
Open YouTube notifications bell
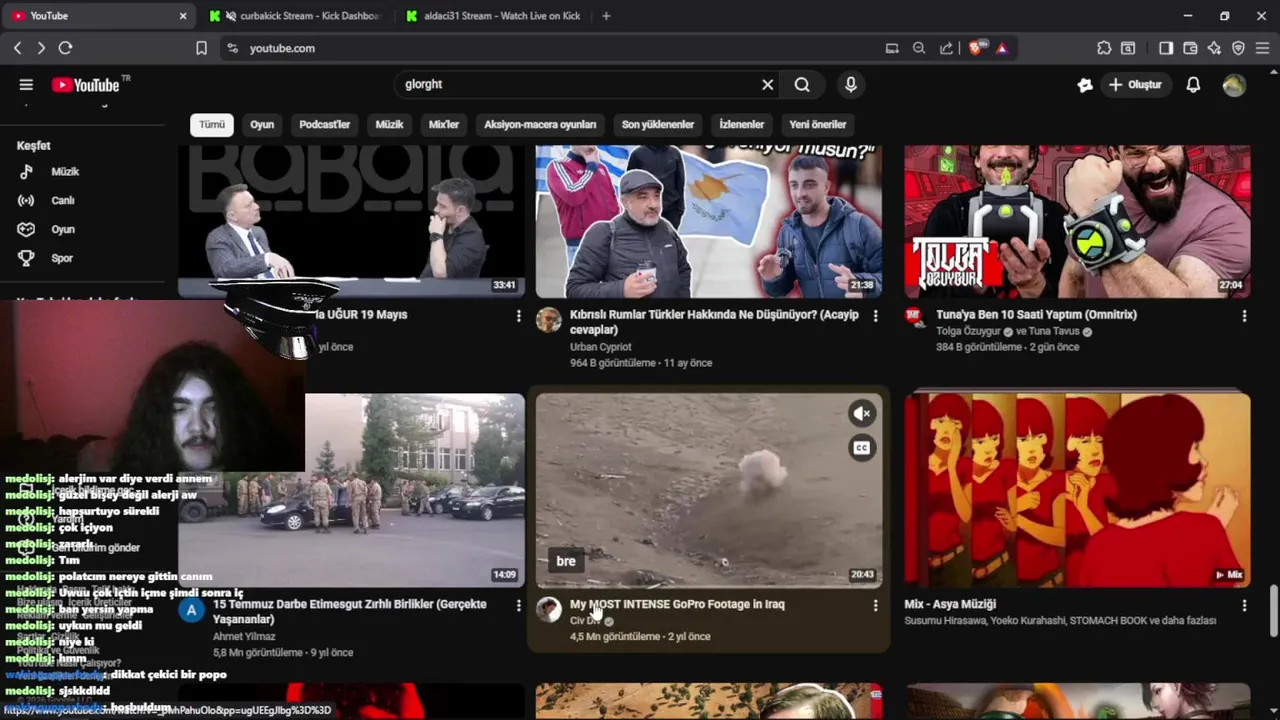pyautogui.click(x=1193, y=85)
